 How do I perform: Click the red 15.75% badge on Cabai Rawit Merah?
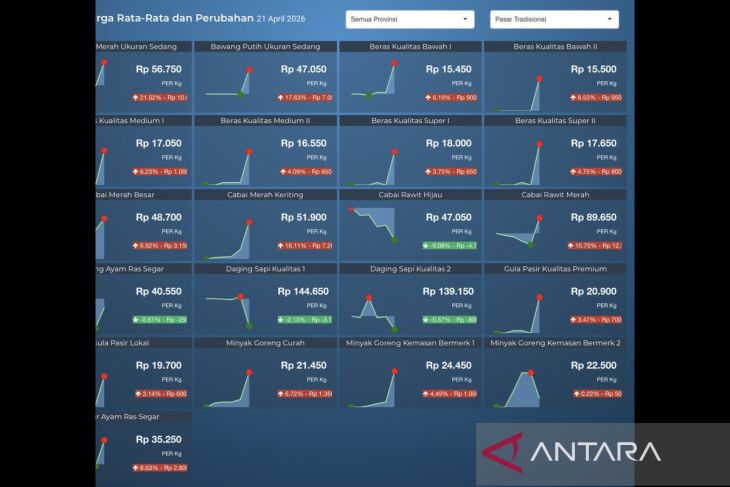click(591, 246)
